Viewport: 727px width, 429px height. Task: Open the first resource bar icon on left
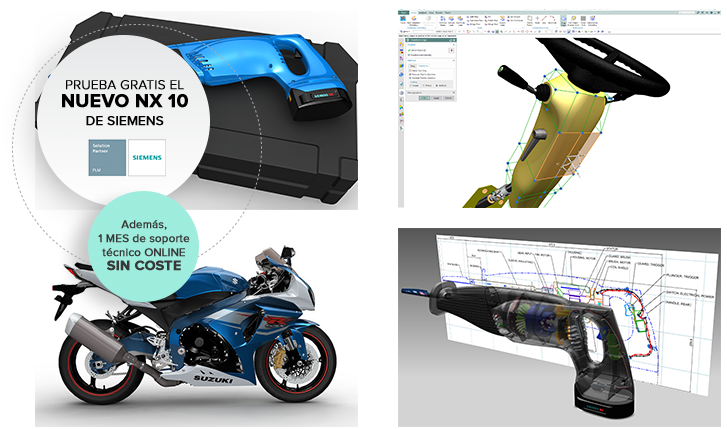(402, 44)
